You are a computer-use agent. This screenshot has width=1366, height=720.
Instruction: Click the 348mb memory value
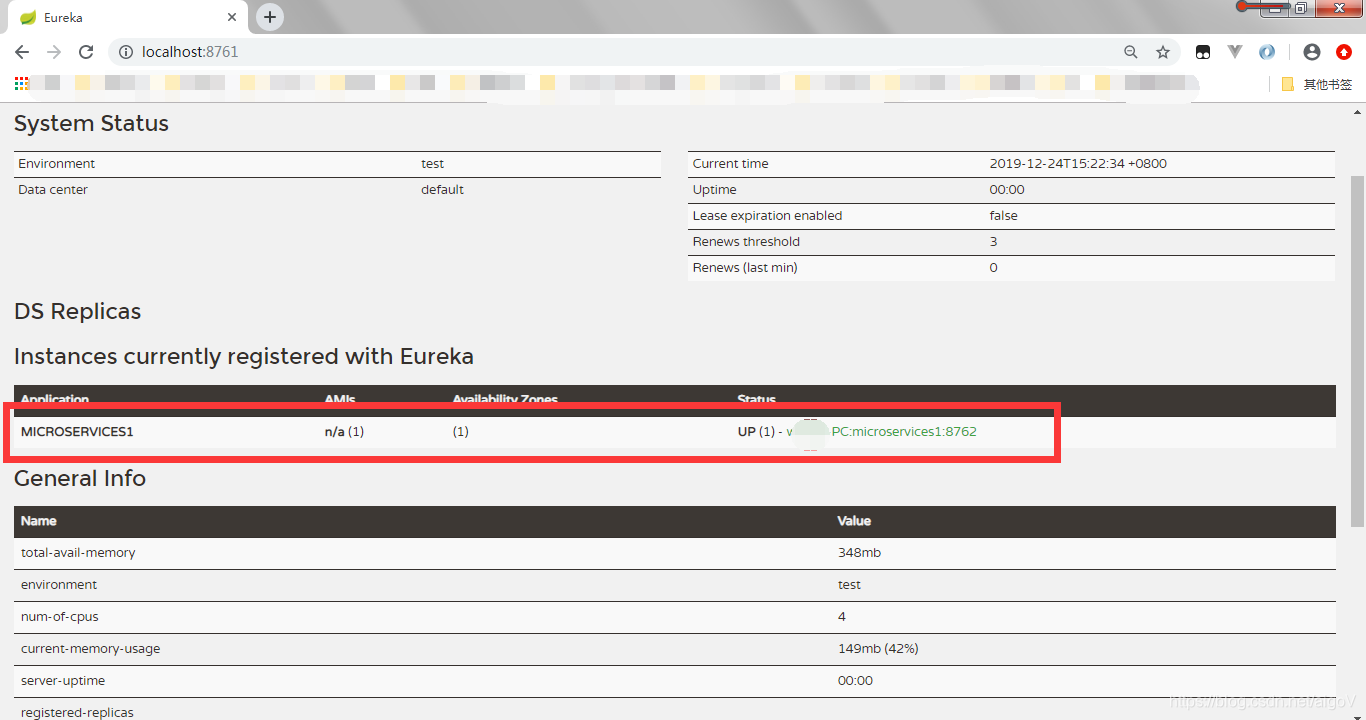click(859, 553)
